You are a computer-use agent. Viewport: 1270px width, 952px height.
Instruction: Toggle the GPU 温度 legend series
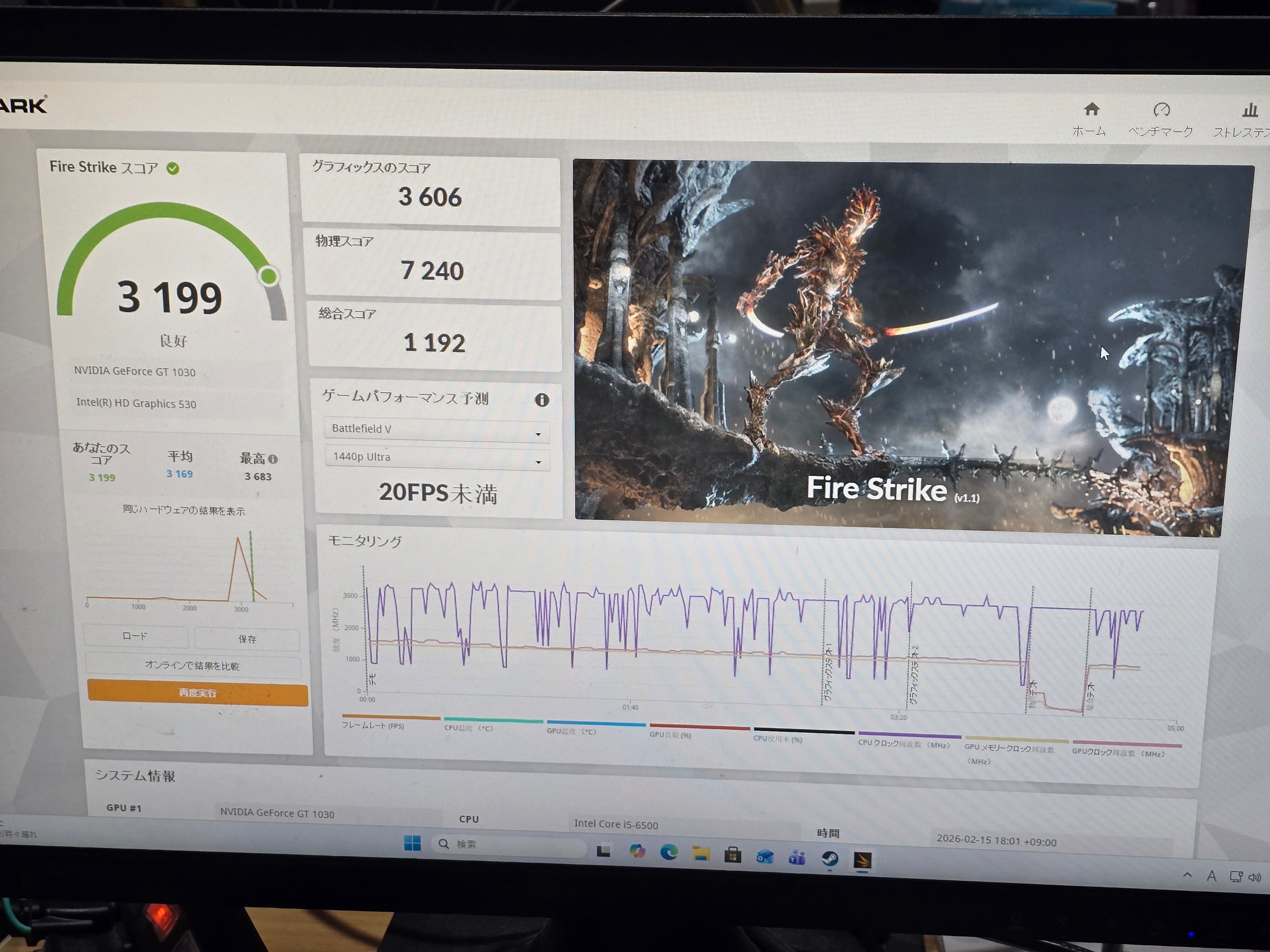pyautogui.click(x=571, y=731)
